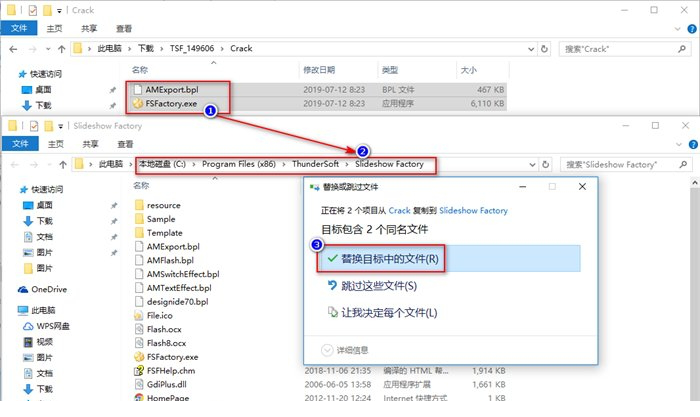Click the ThunderSoft breadcrumb in address bar

317,164
